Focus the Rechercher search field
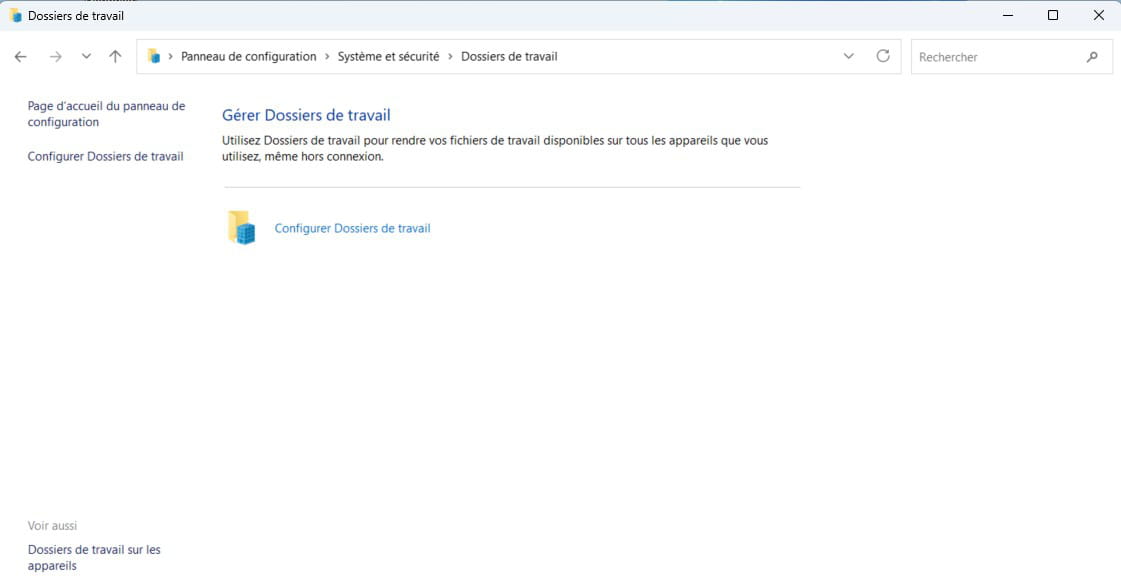The width and height of the screenshot is (1121, 587). pyautogui.click(x=995, y=57)
